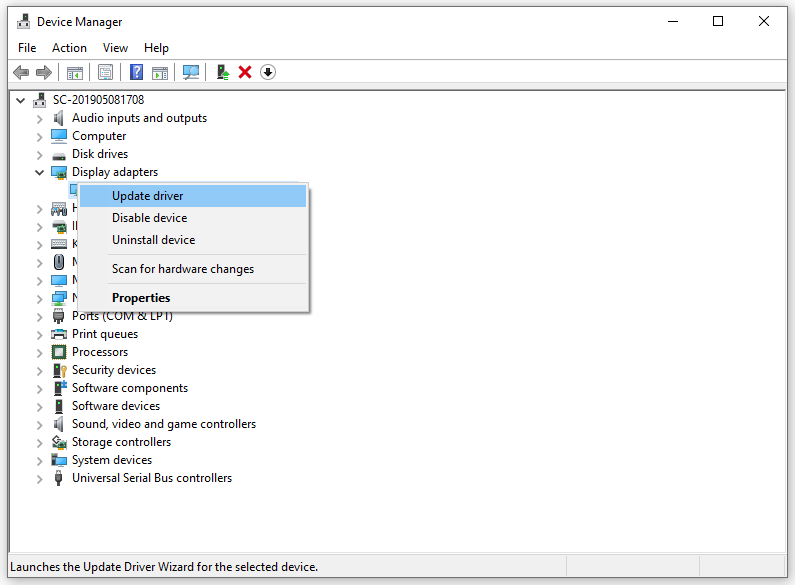Click the Disable device down-arrow icon
Image resolution: width=795 pixels, height=585 pixels.
click(268, 72)
